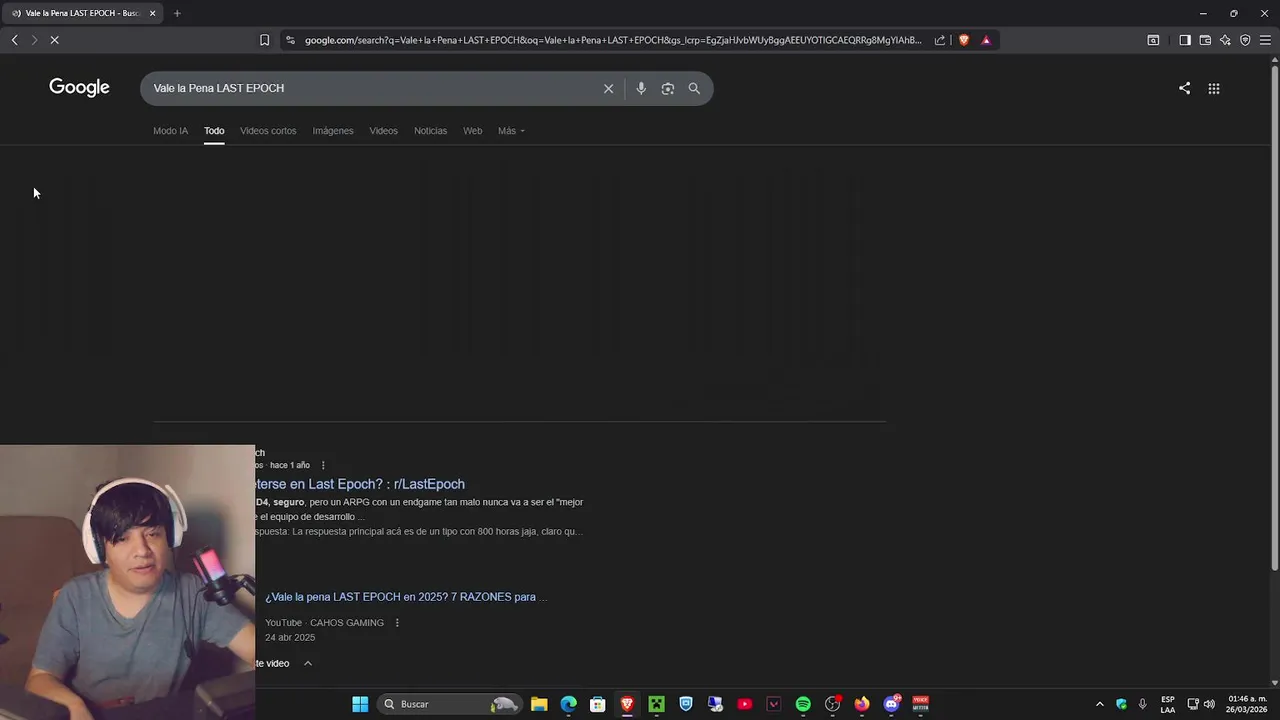Open Voicemeeter from the taskbar
Screen dimensions: 1280x720
[x=921, y=704]
